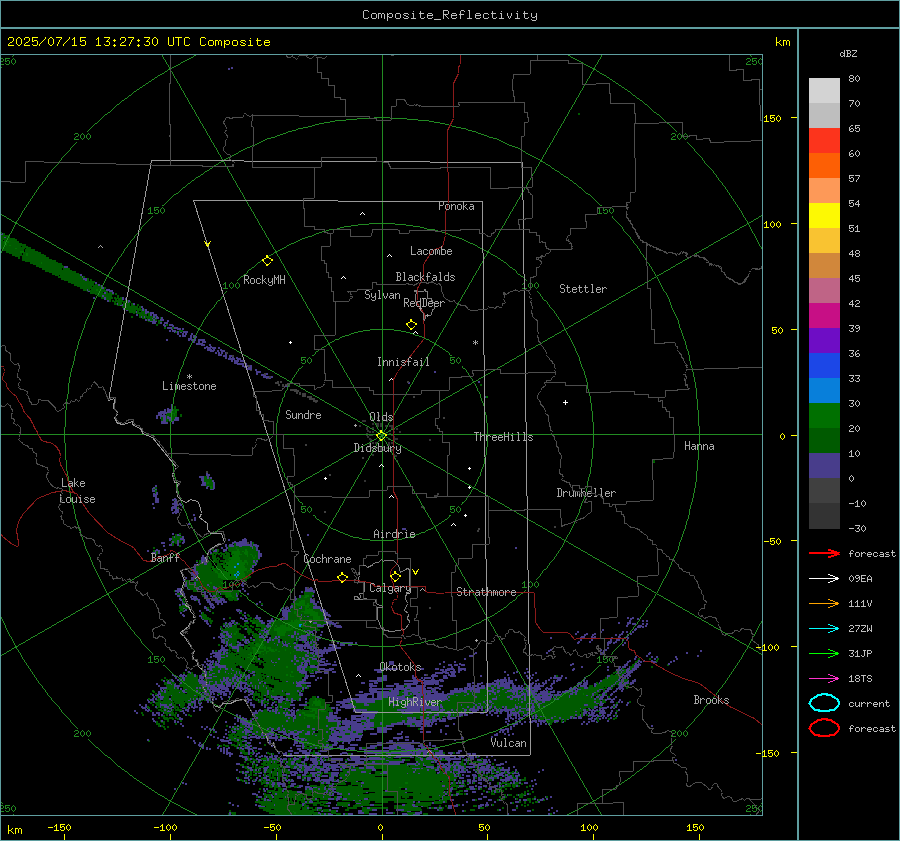Click the orange 111V arrow icon

point(824,603)
